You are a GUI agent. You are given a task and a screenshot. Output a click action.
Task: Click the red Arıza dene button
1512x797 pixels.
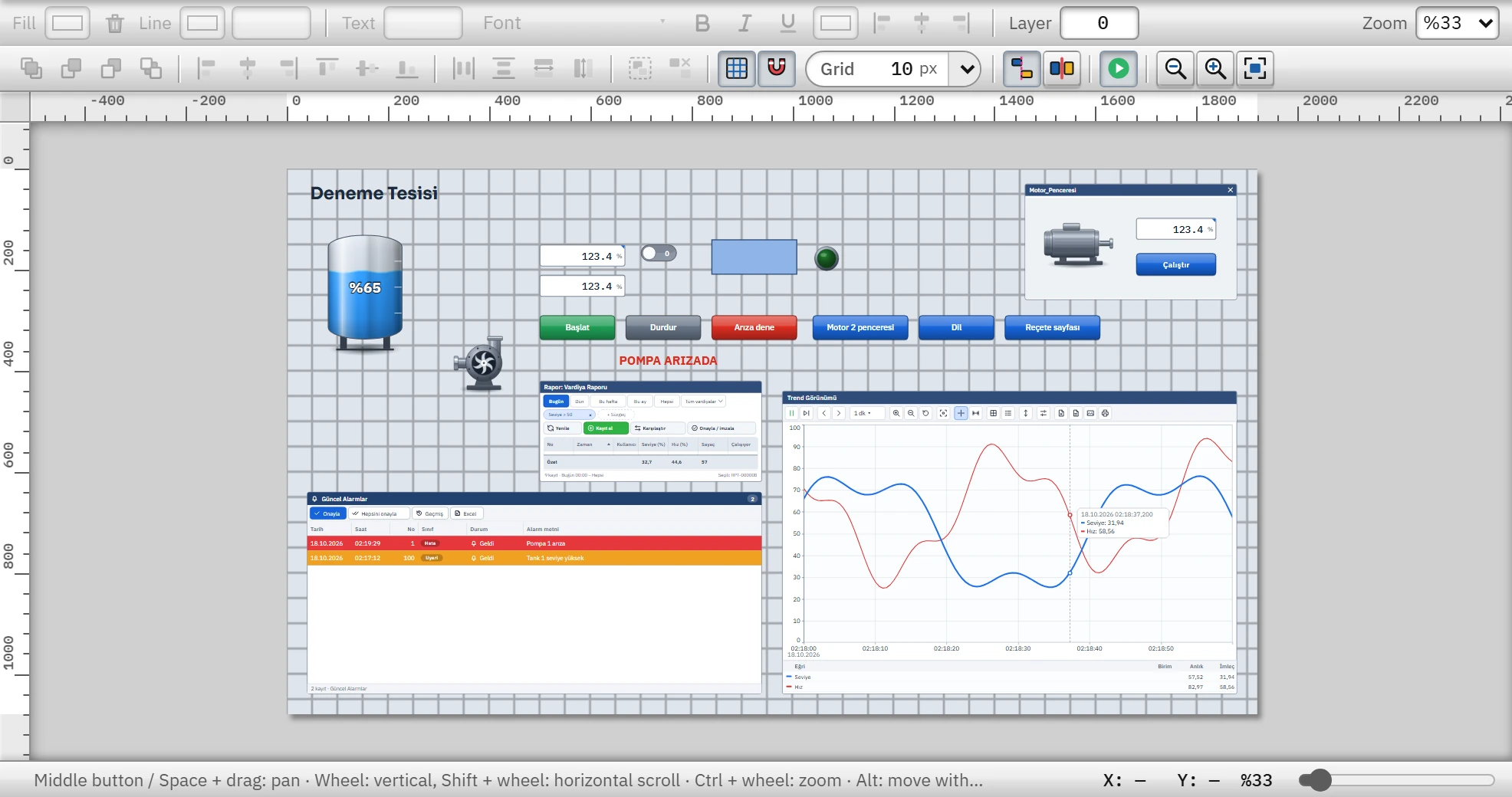click(754, 327)
